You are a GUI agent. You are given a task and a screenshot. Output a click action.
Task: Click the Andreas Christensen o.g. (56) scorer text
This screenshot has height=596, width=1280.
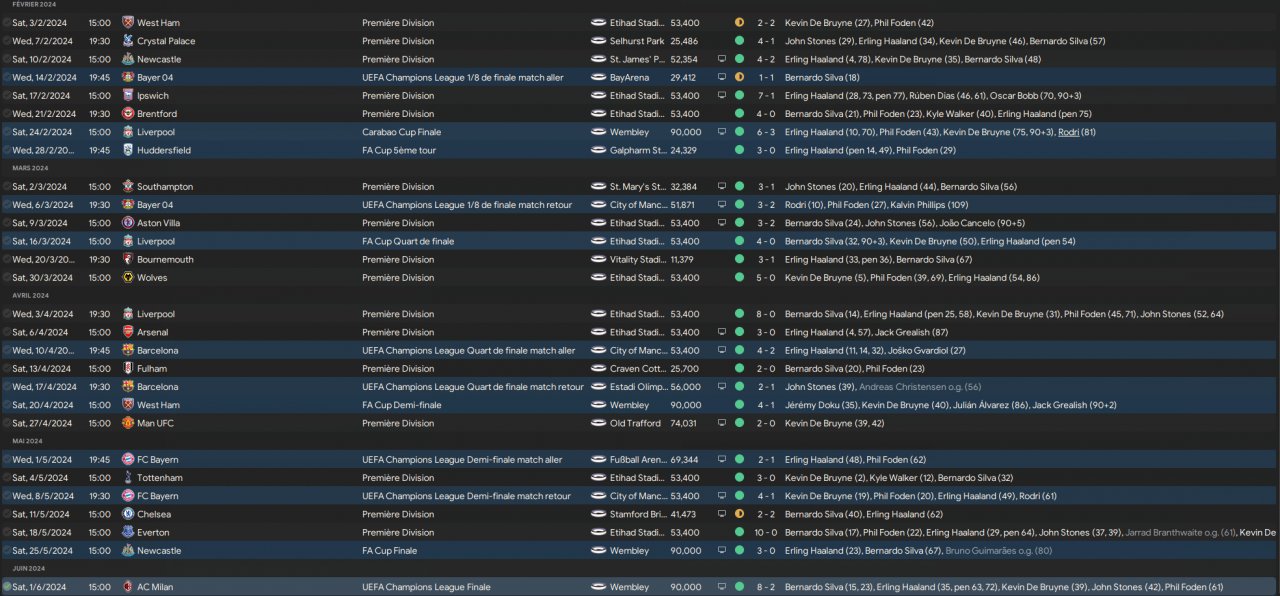[920, 387]
